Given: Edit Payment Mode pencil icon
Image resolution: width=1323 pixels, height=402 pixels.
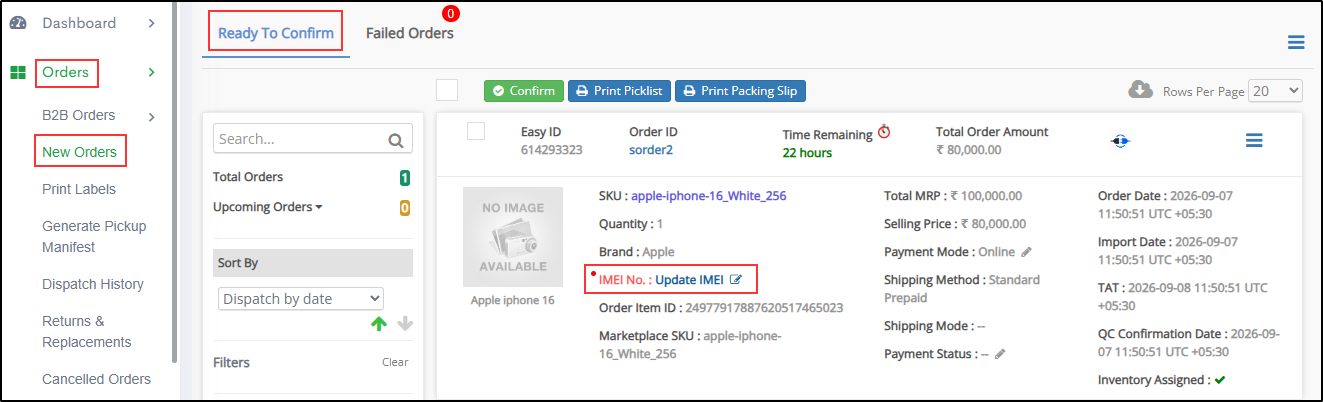Looking at the screenshot, I should pyautogui.click(x=1026, y=252).
